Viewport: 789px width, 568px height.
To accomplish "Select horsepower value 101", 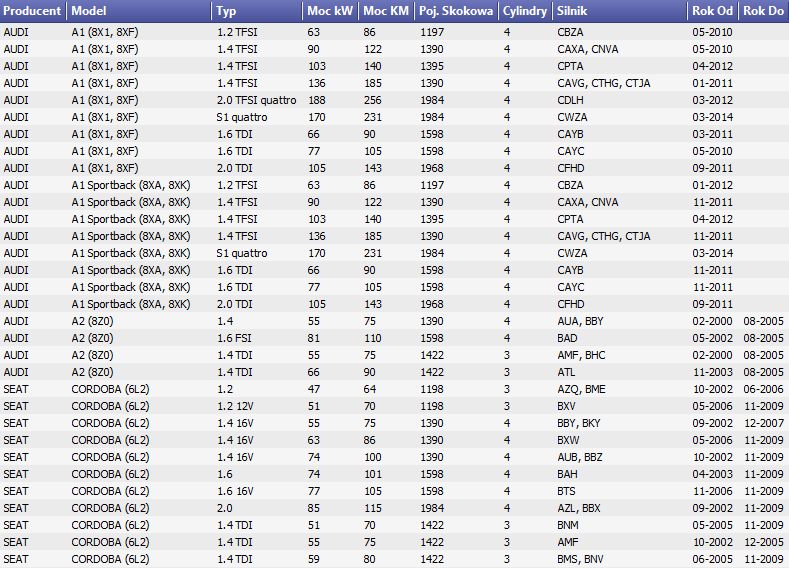I will [373, 474].
